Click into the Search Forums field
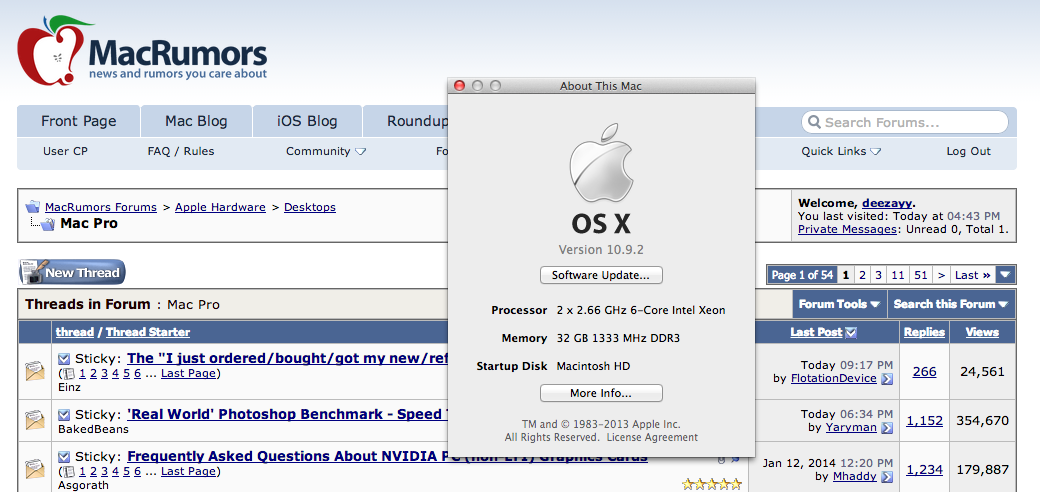The height and width of the screenshot is (492, 1040). tap(905, 122)
